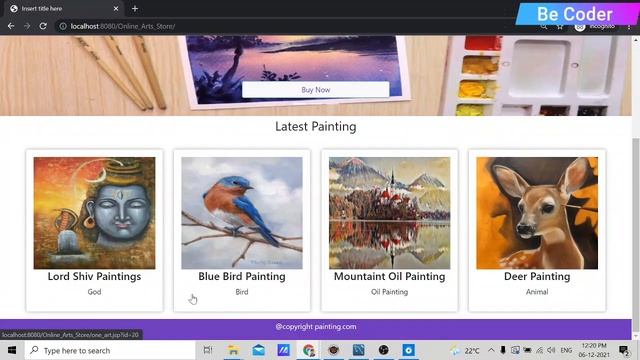
Task: Click the 'Animal' category text
Action: click(x=537, y=292)
